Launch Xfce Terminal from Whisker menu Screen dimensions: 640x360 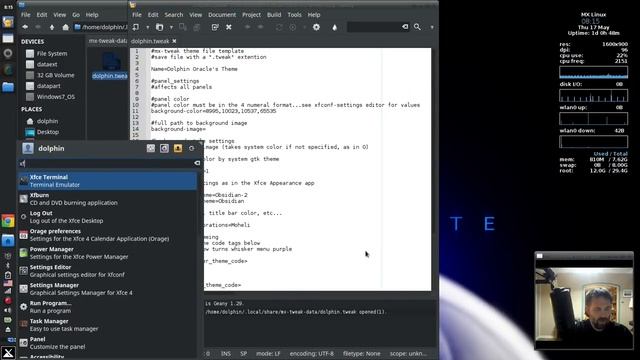tap(108, 181)
